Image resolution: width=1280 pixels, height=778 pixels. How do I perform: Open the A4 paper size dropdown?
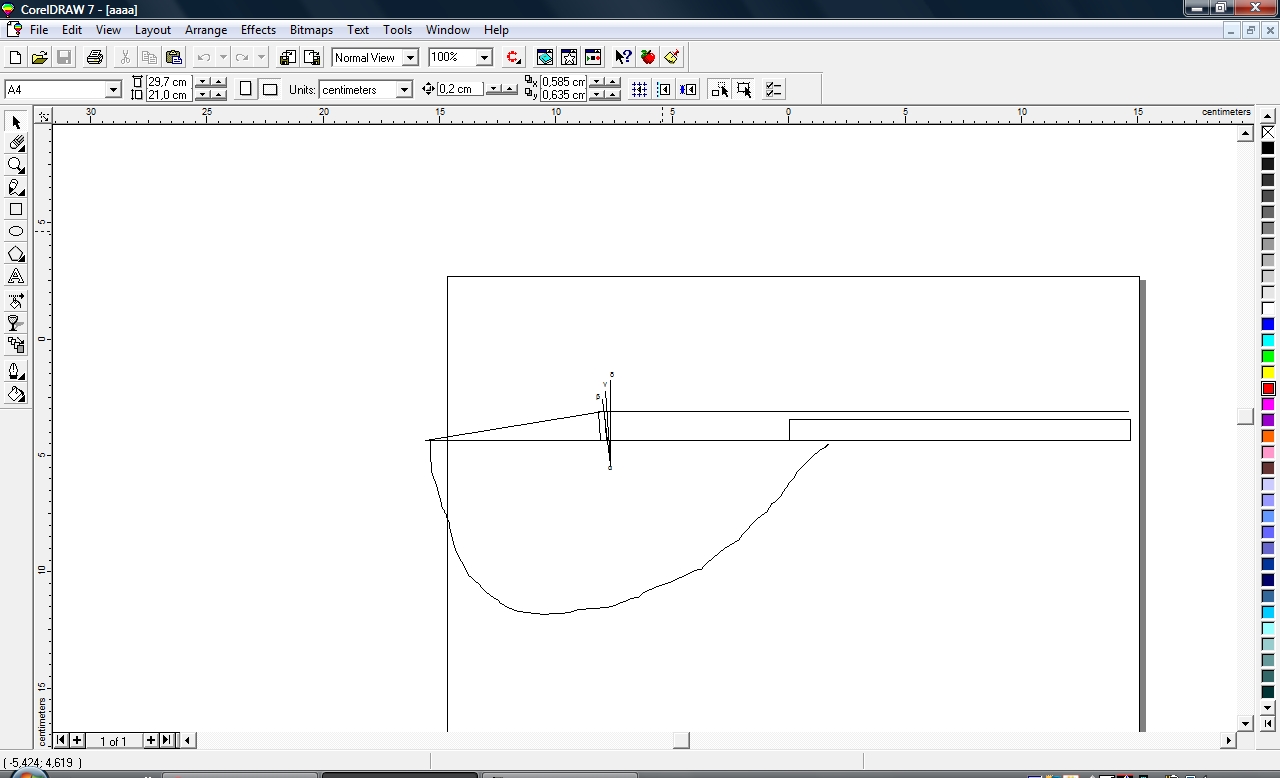(113, 90)
